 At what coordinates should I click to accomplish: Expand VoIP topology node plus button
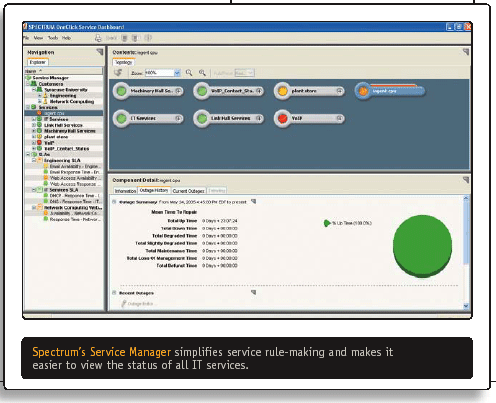point(339,118)
